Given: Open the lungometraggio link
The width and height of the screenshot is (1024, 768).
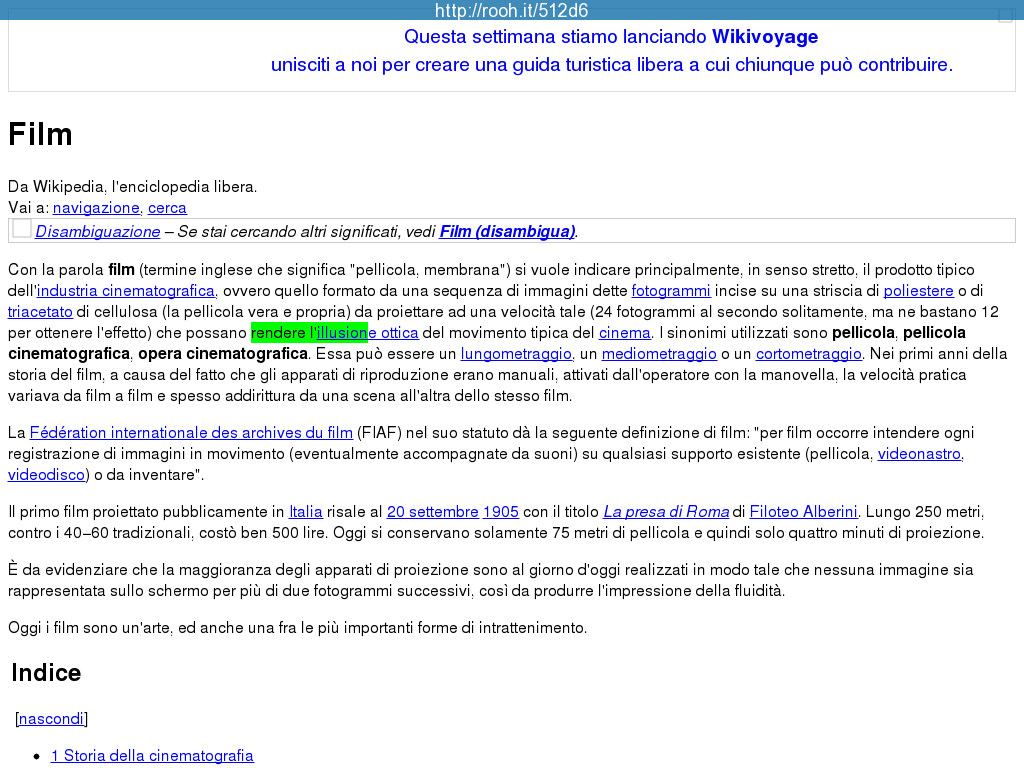Looking at the screenshot, I should pos(516,354).
